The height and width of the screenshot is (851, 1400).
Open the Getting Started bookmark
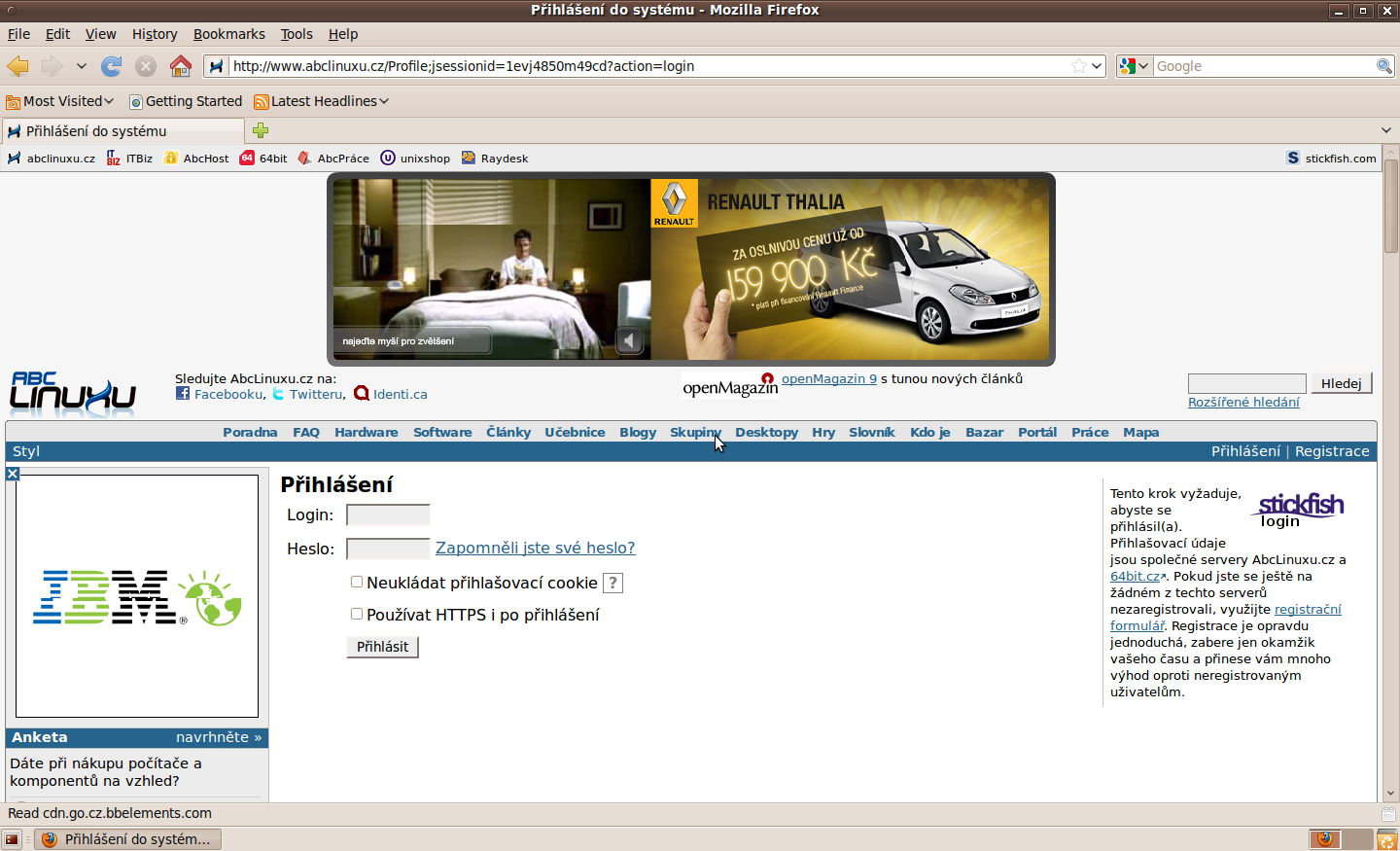[x=186, y=101]
